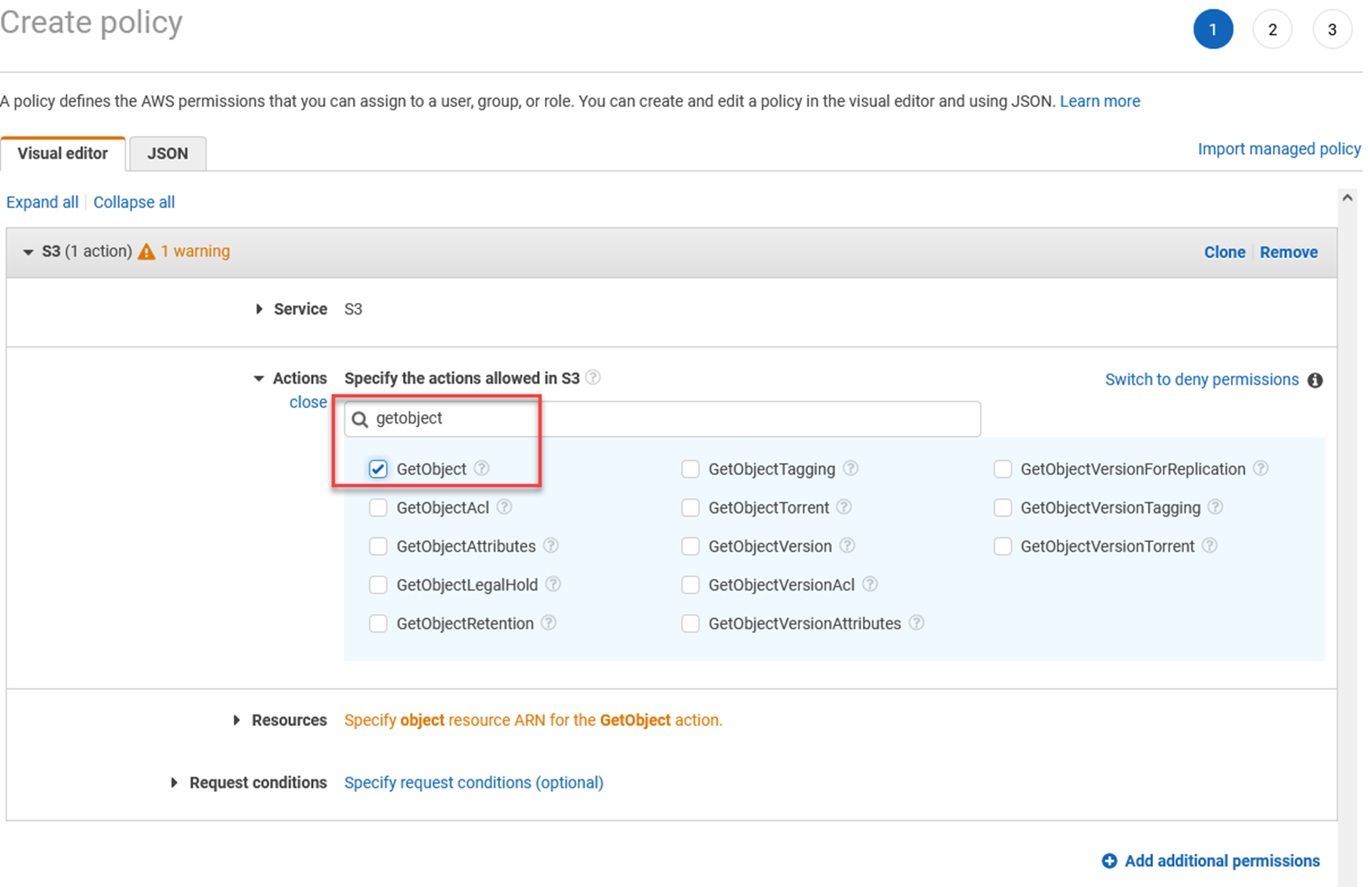
Task: Click the Switch to deny permissions button
Action: click(x=1194, y=378)
